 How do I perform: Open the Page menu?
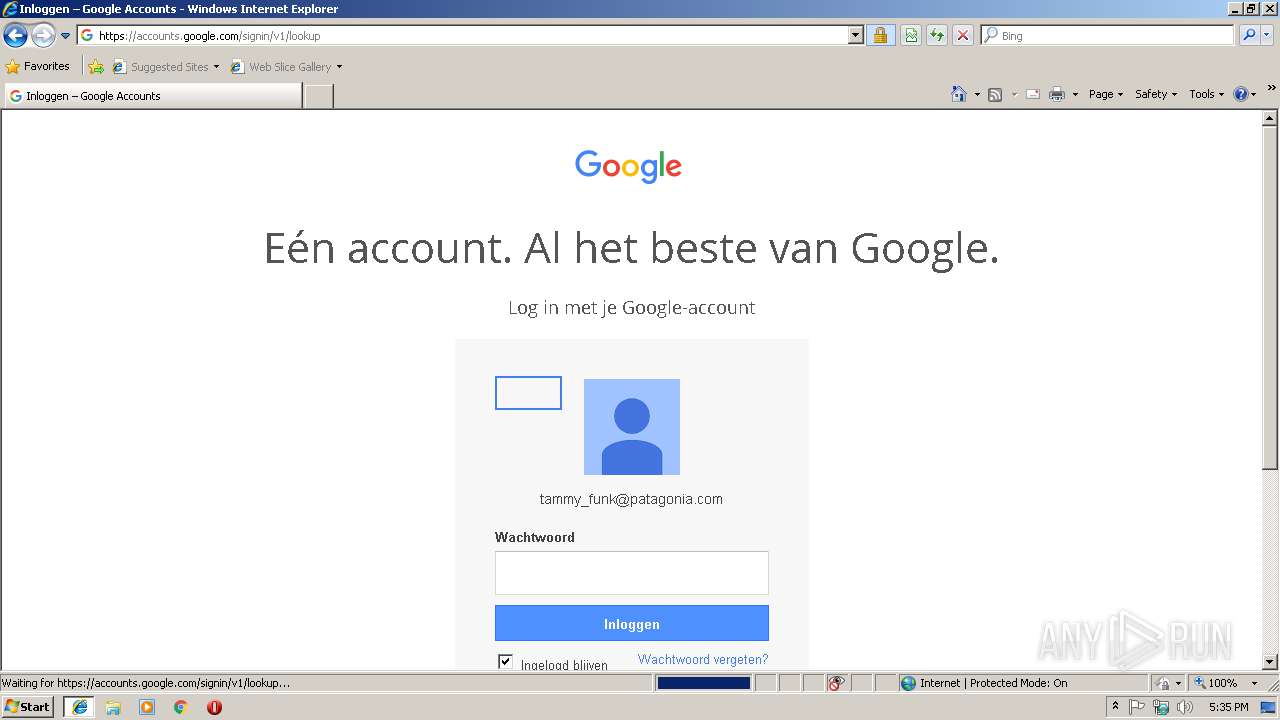pyautogui.click(x=1106, y=94)
